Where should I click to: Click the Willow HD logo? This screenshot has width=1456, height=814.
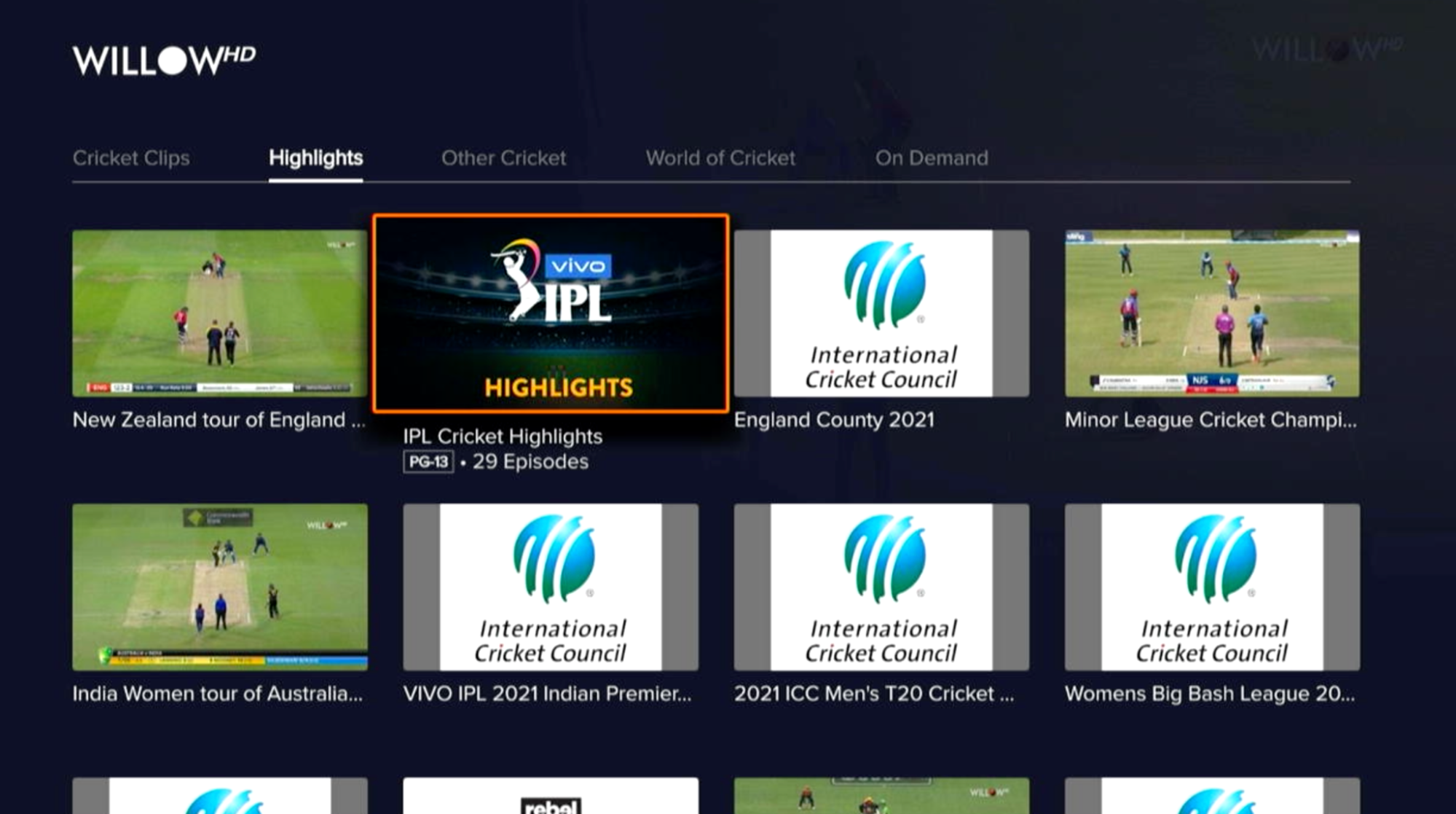[164, 60]
